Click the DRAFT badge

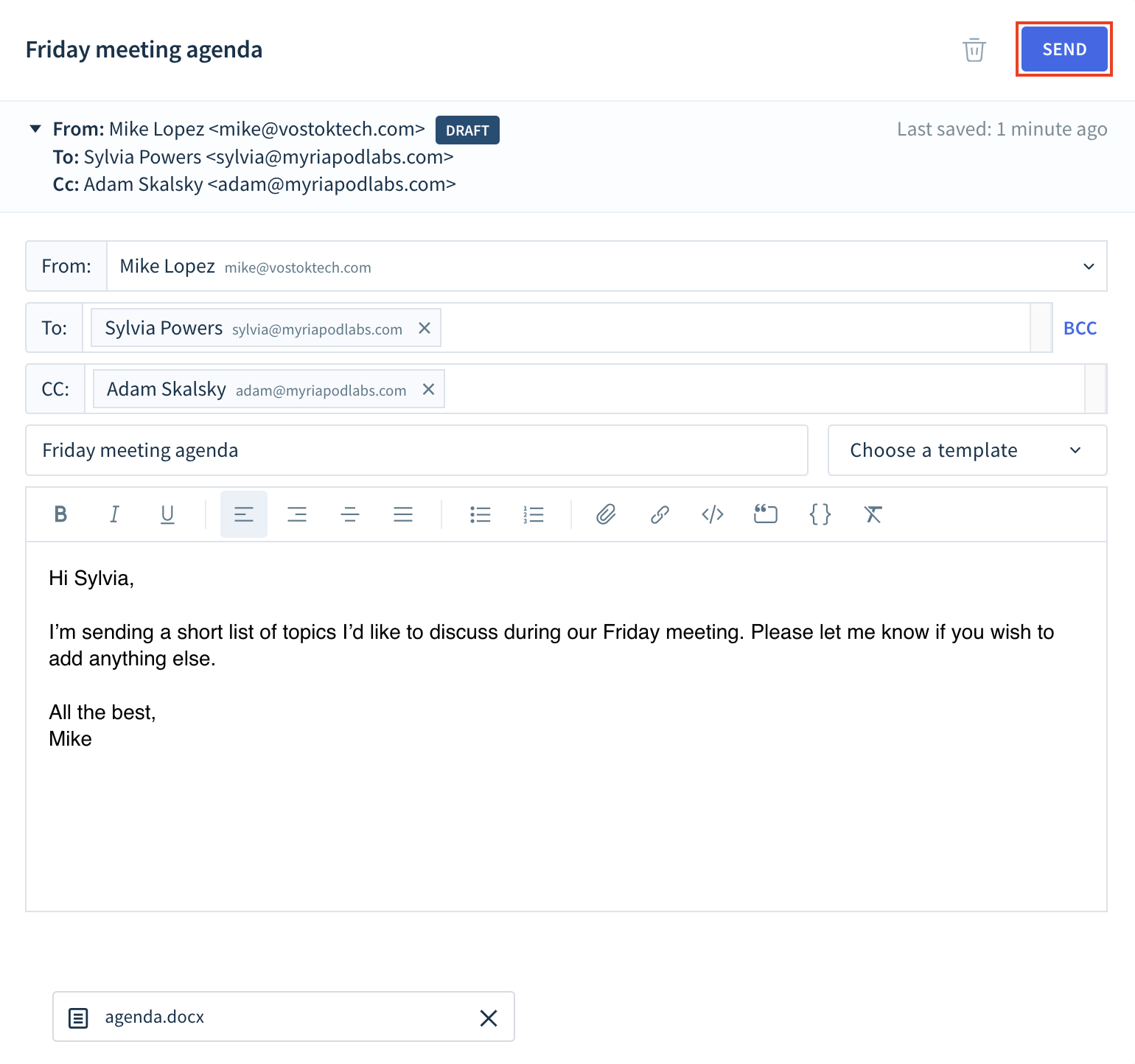[x=467, y=130]
